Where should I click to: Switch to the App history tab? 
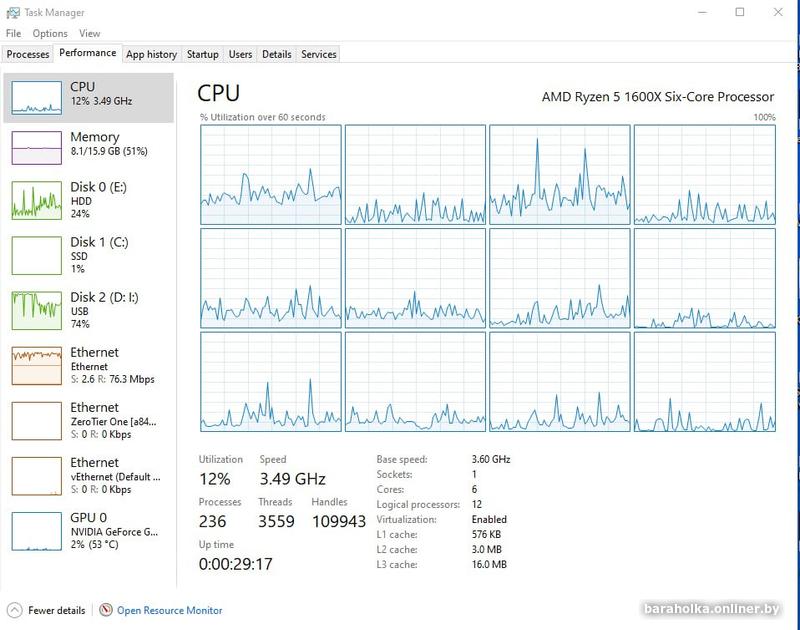point(151,54)
